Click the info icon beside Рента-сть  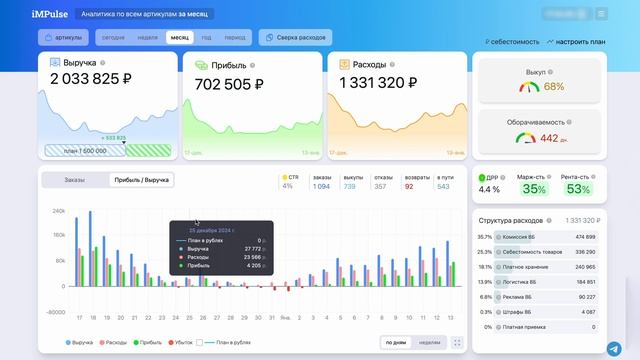593,177
